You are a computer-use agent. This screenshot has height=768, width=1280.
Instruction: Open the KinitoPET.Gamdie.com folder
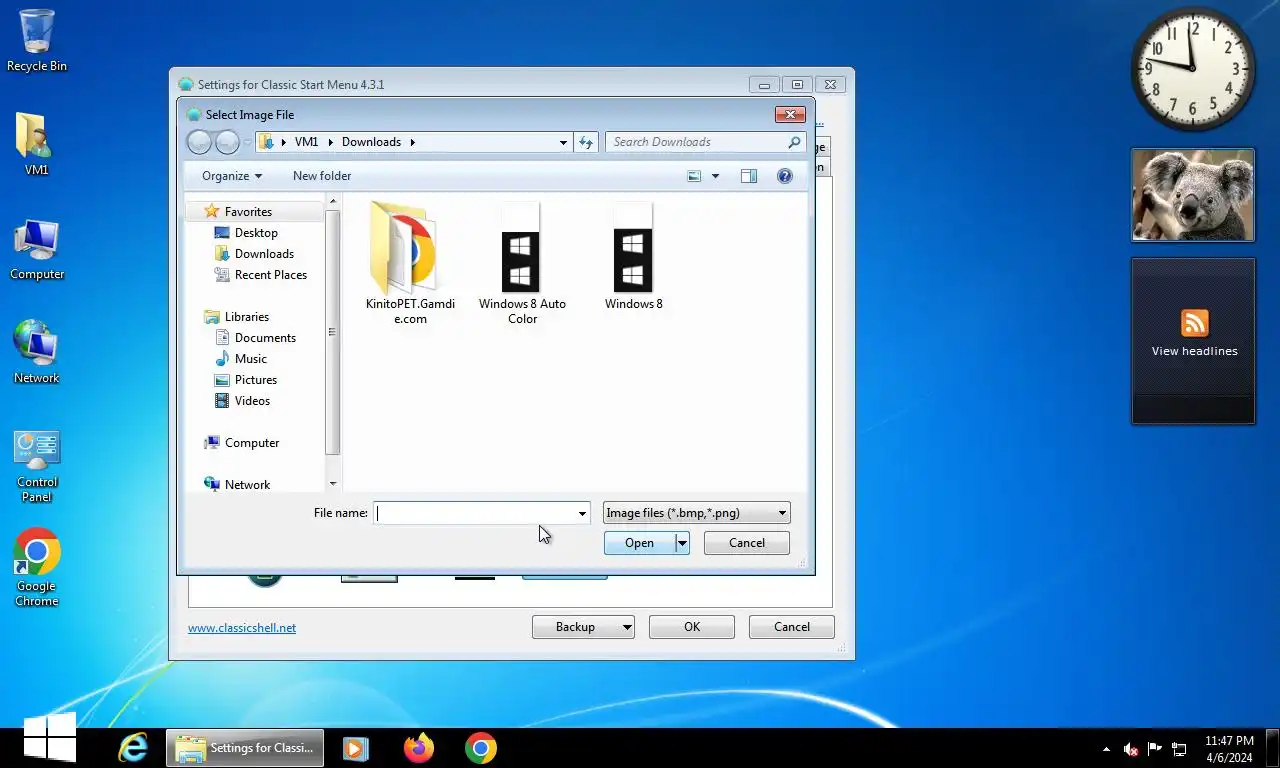tap(410, 263)
